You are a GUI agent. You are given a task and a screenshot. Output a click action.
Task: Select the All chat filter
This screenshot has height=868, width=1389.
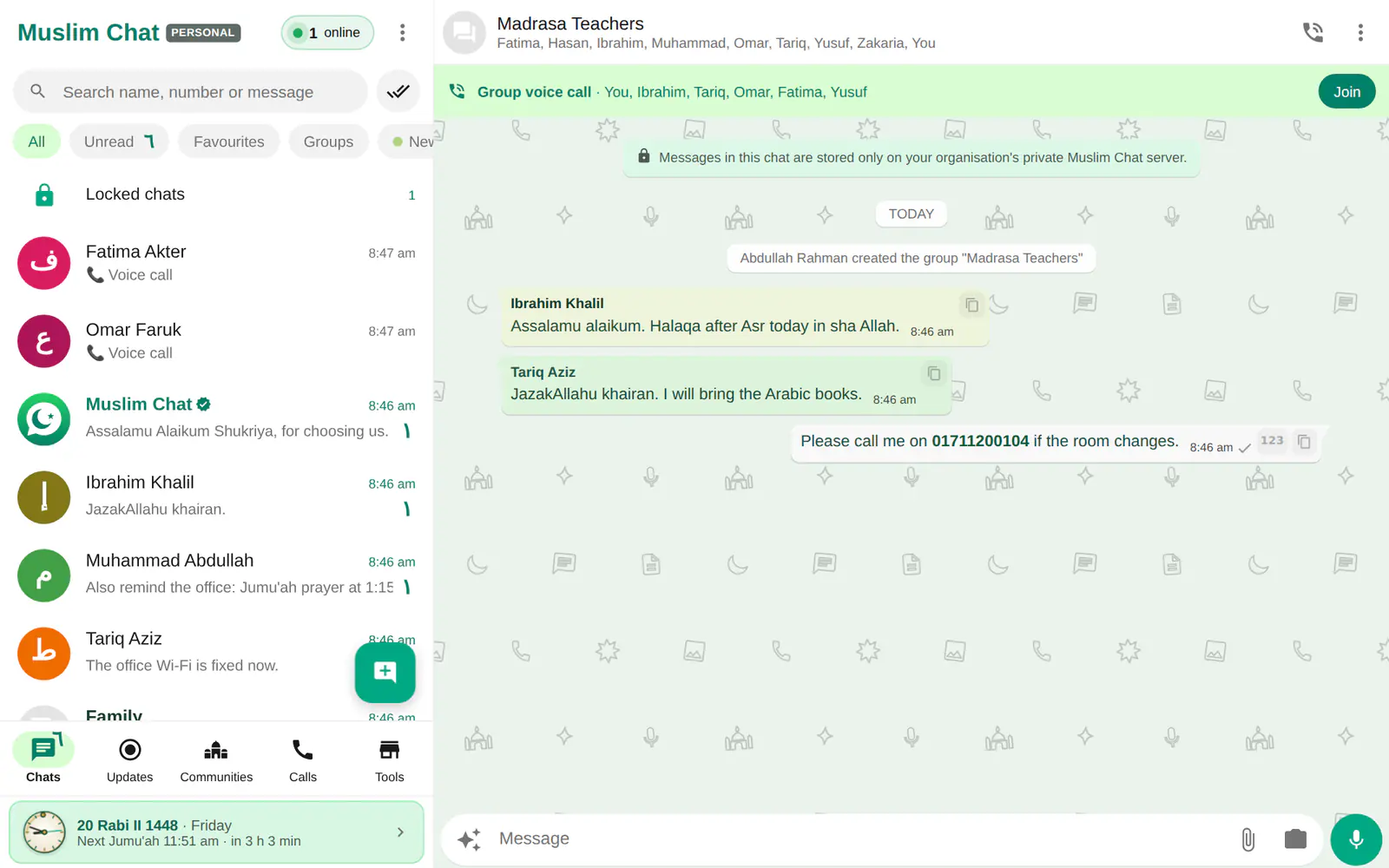tap(36, 141)
